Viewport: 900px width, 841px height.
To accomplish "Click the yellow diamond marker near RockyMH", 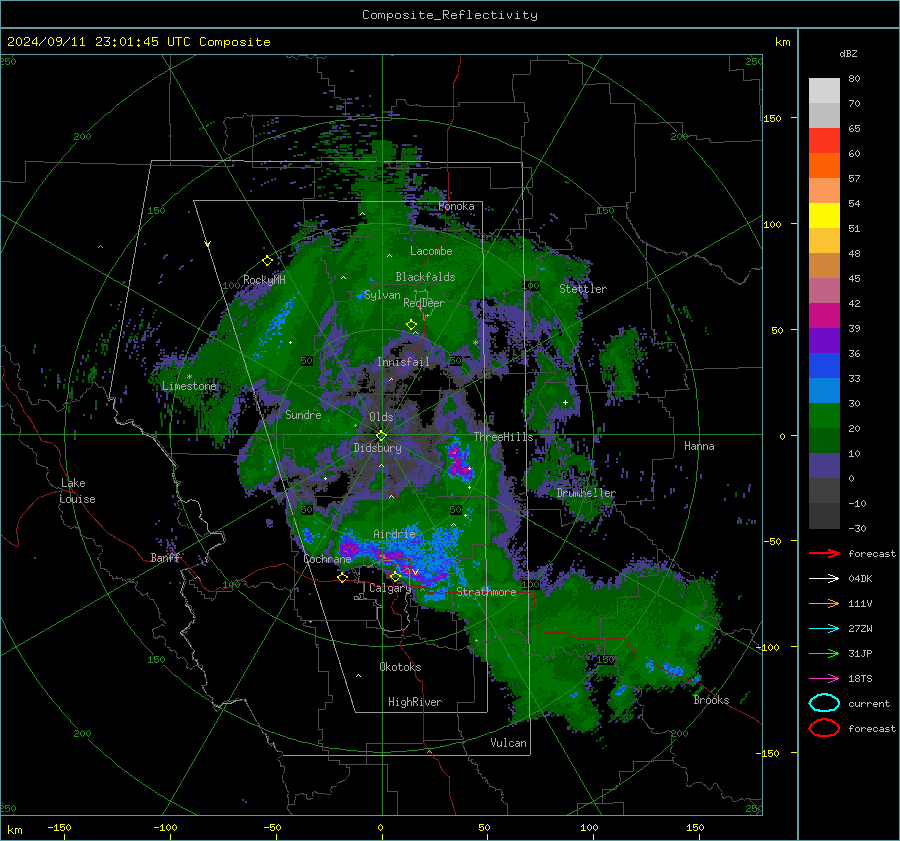I will point(267,261).
